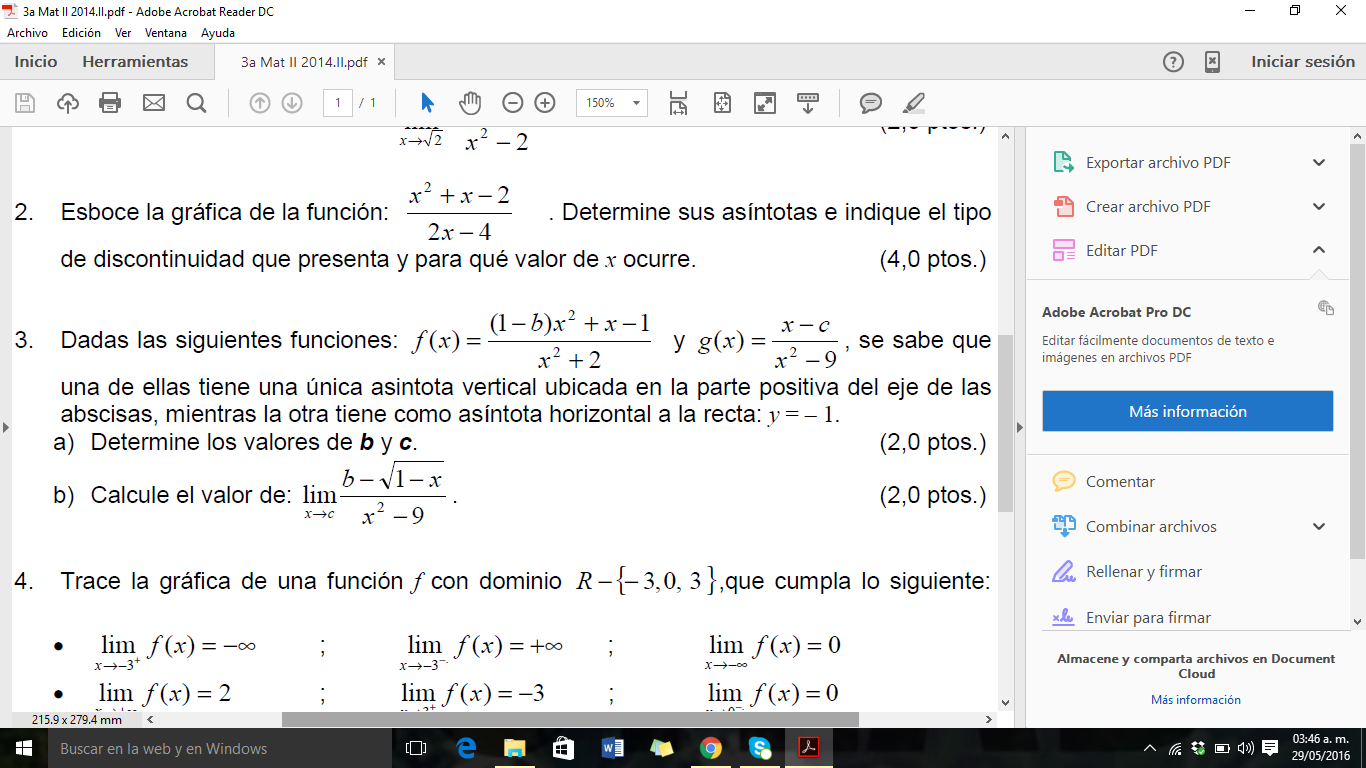The image size is (1366, 768).
Task: Activate the highlight text marker tool
Action: point(913,103)
